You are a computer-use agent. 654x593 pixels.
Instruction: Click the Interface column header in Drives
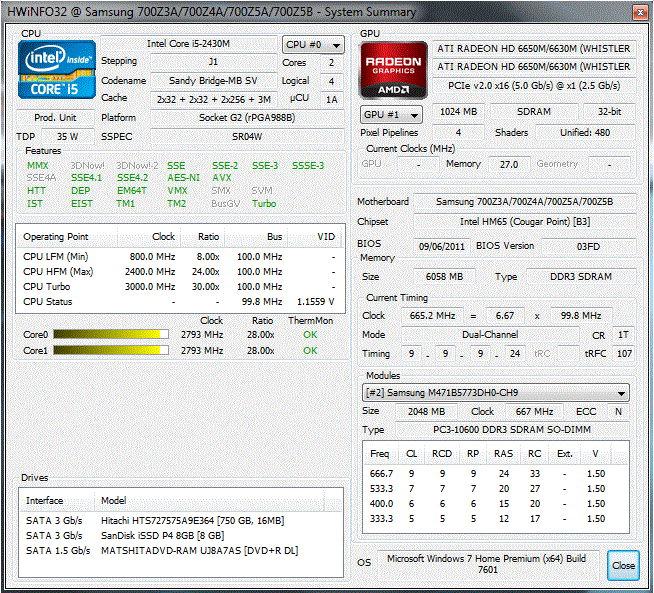57,500
